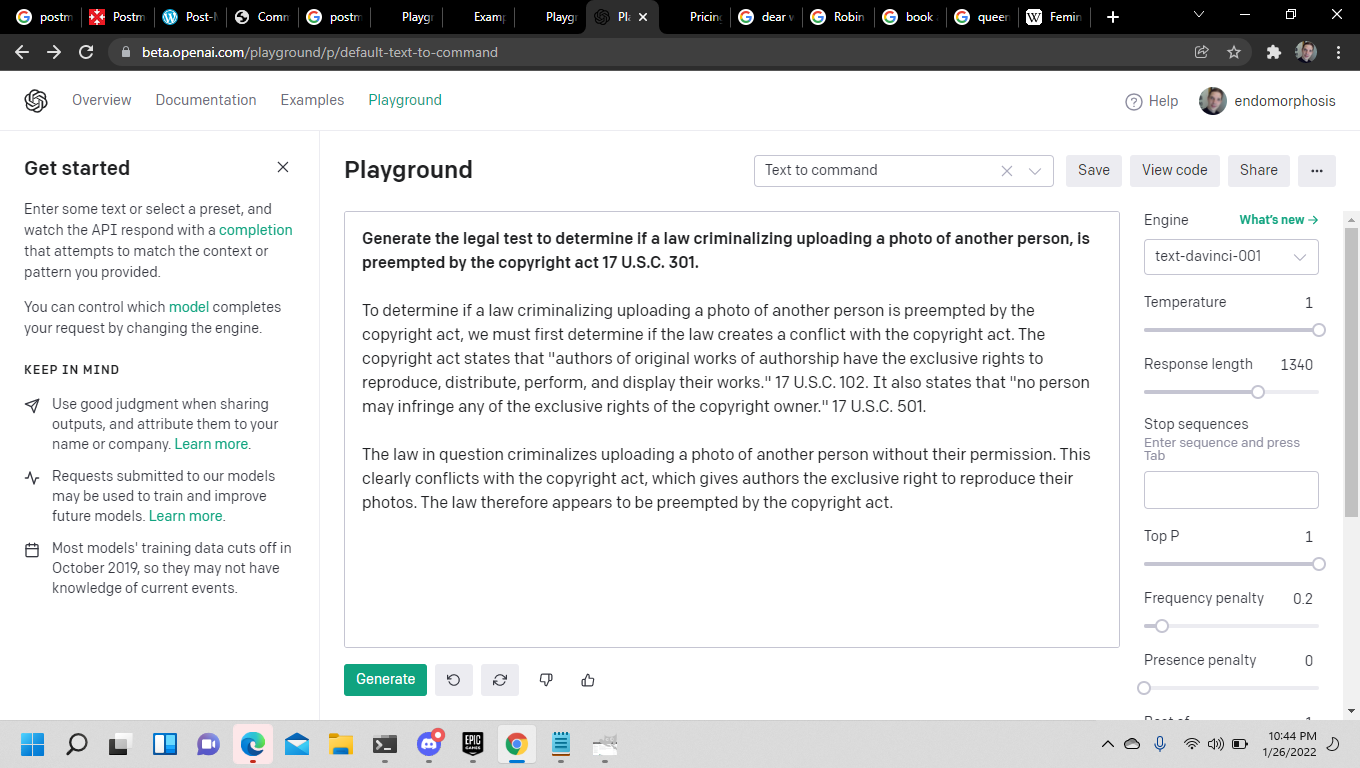Select the Playground nav item
This screenshot has height=768, width=1360.
pos(405,100)
